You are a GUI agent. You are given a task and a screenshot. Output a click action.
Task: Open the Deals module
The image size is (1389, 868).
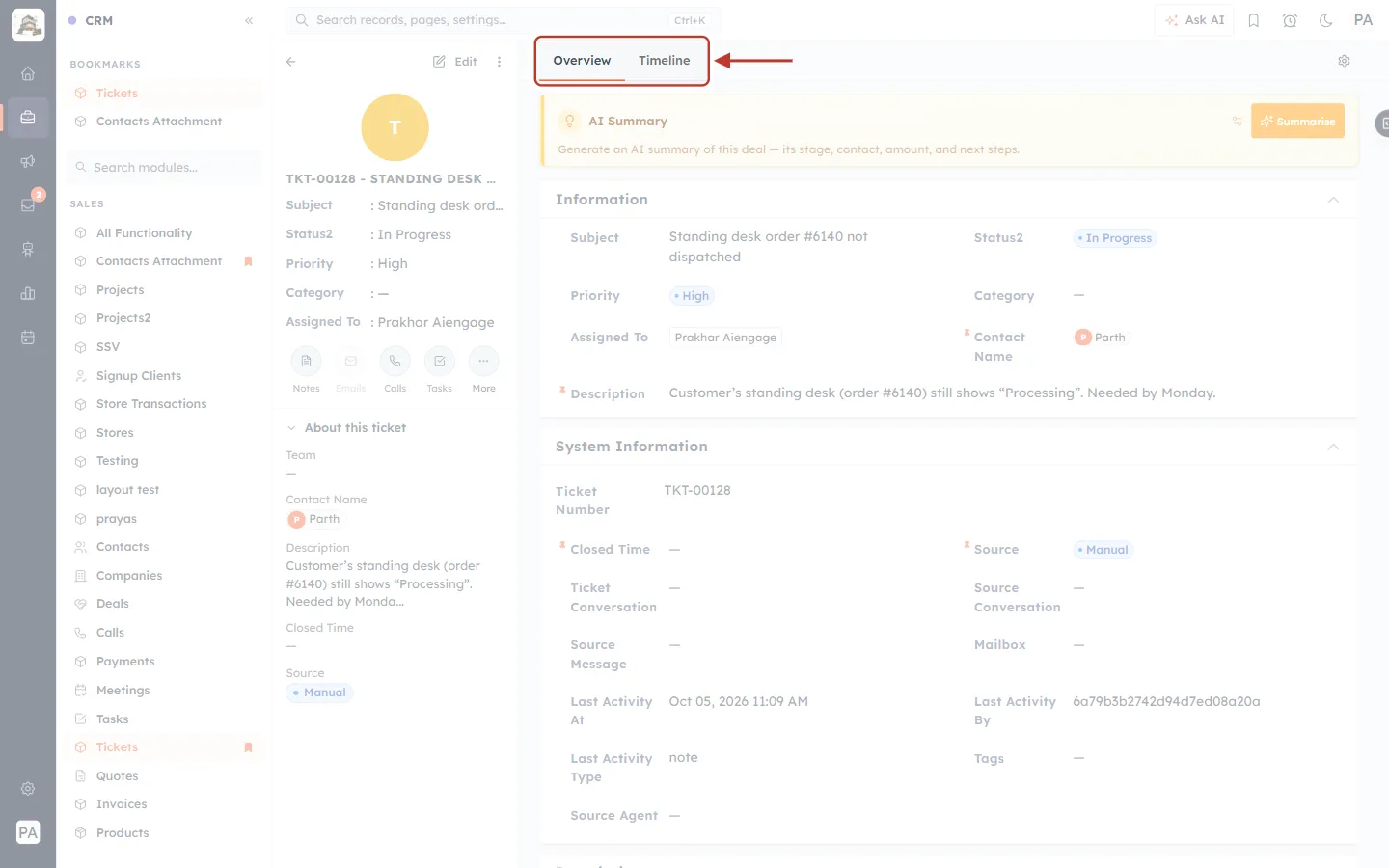(112, 604)
